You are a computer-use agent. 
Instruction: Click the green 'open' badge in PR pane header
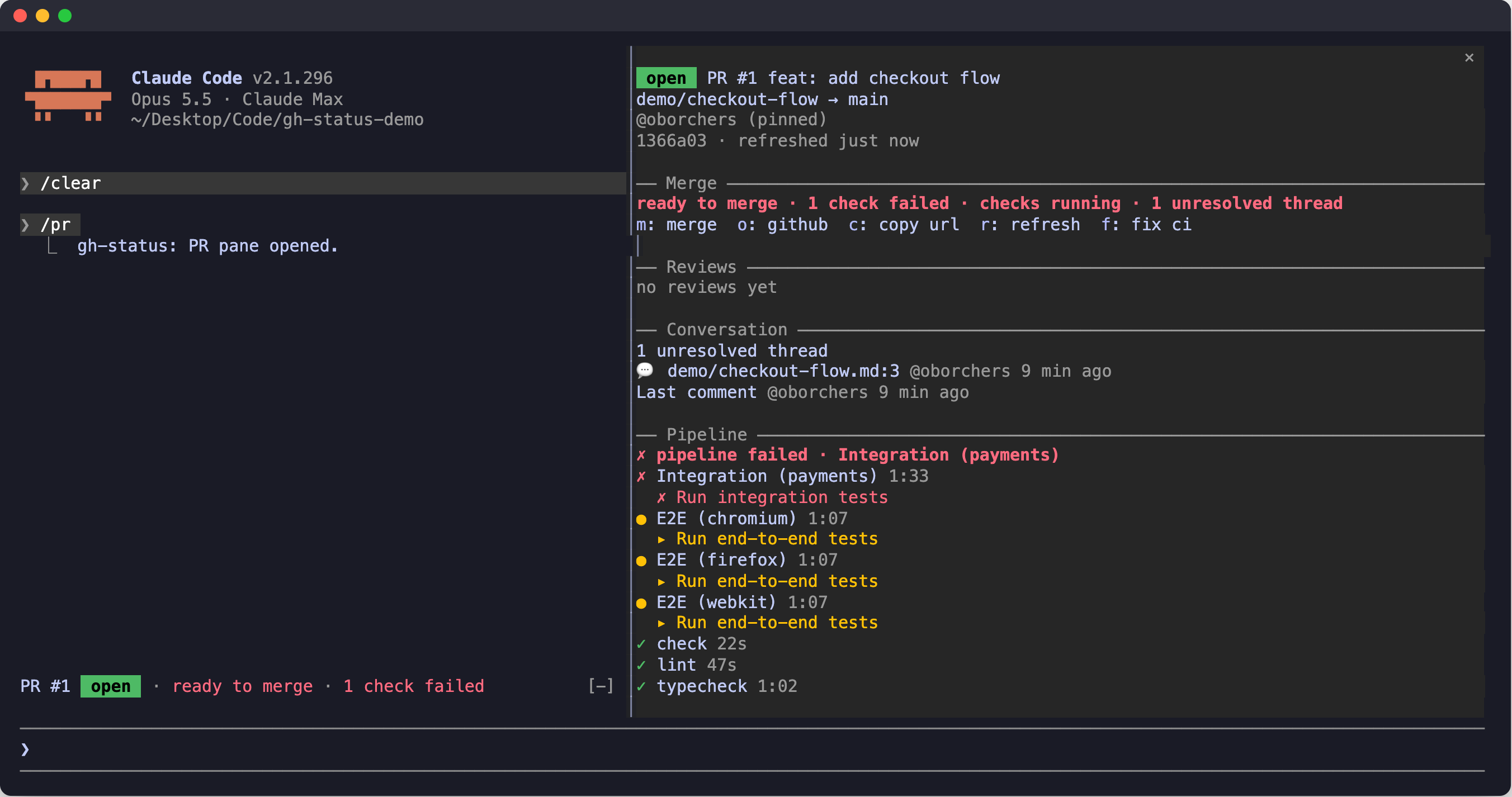click(x=666, y=78)
